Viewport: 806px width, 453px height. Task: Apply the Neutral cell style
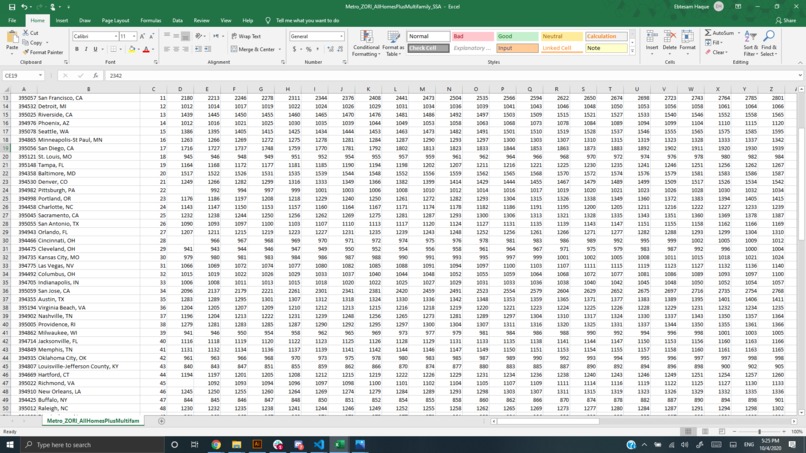click(x=561, y=37)
